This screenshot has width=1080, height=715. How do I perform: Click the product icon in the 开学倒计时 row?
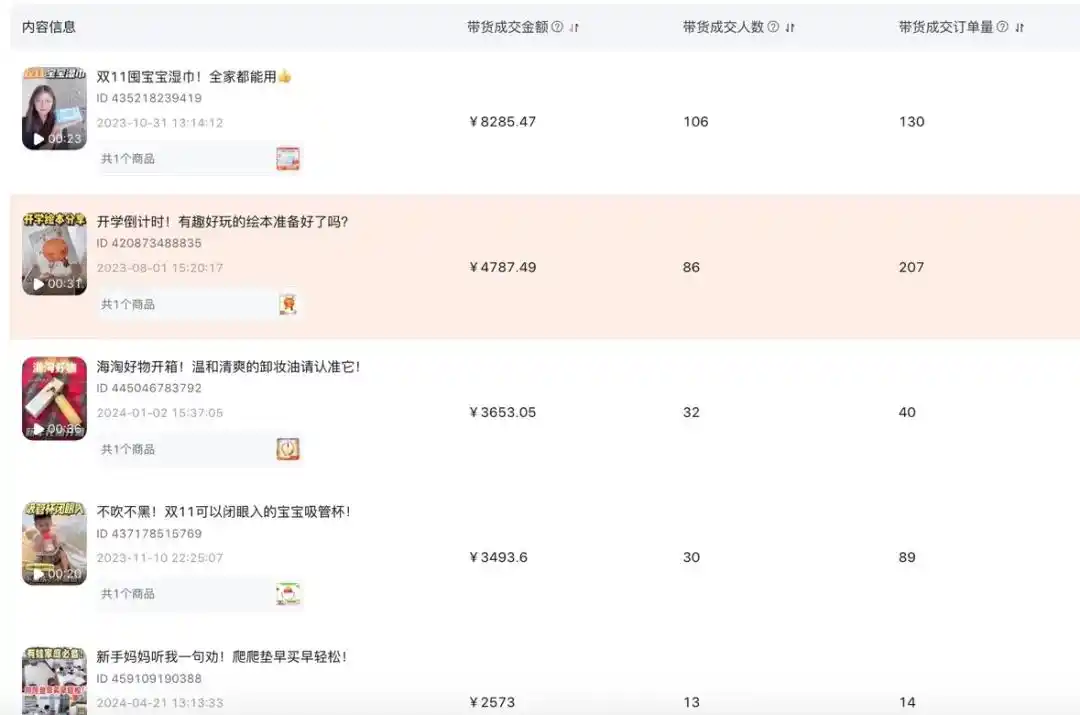coord(288,303)
